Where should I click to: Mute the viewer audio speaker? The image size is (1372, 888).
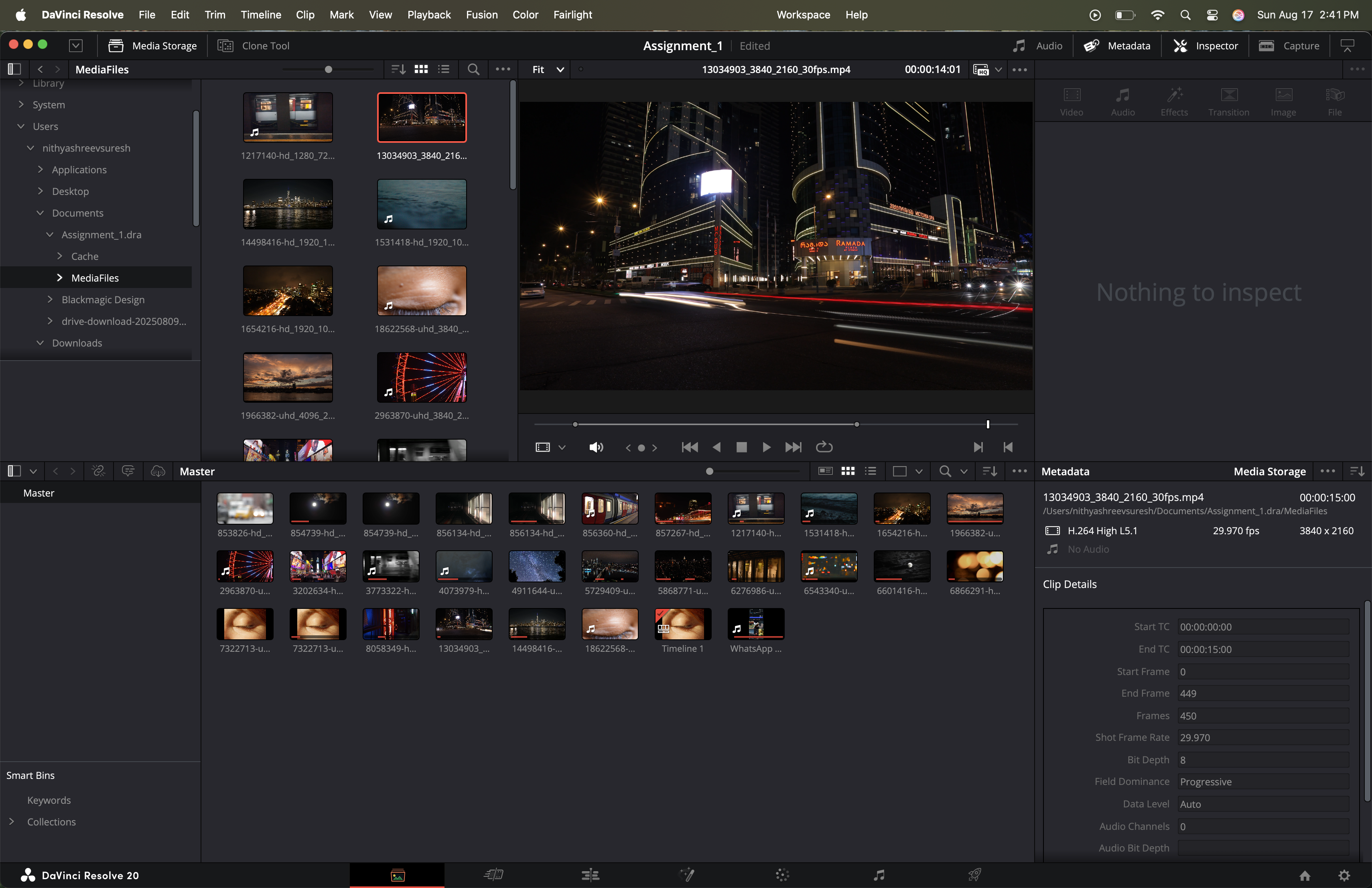[596, 447]
